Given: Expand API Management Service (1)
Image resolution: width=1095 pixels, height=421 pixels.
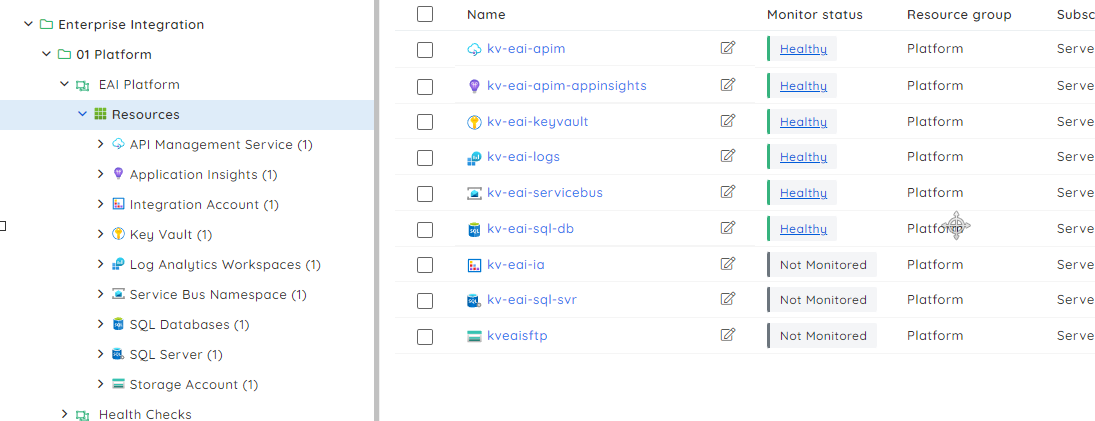Looking at the screenshot, I should click(101, 144).
